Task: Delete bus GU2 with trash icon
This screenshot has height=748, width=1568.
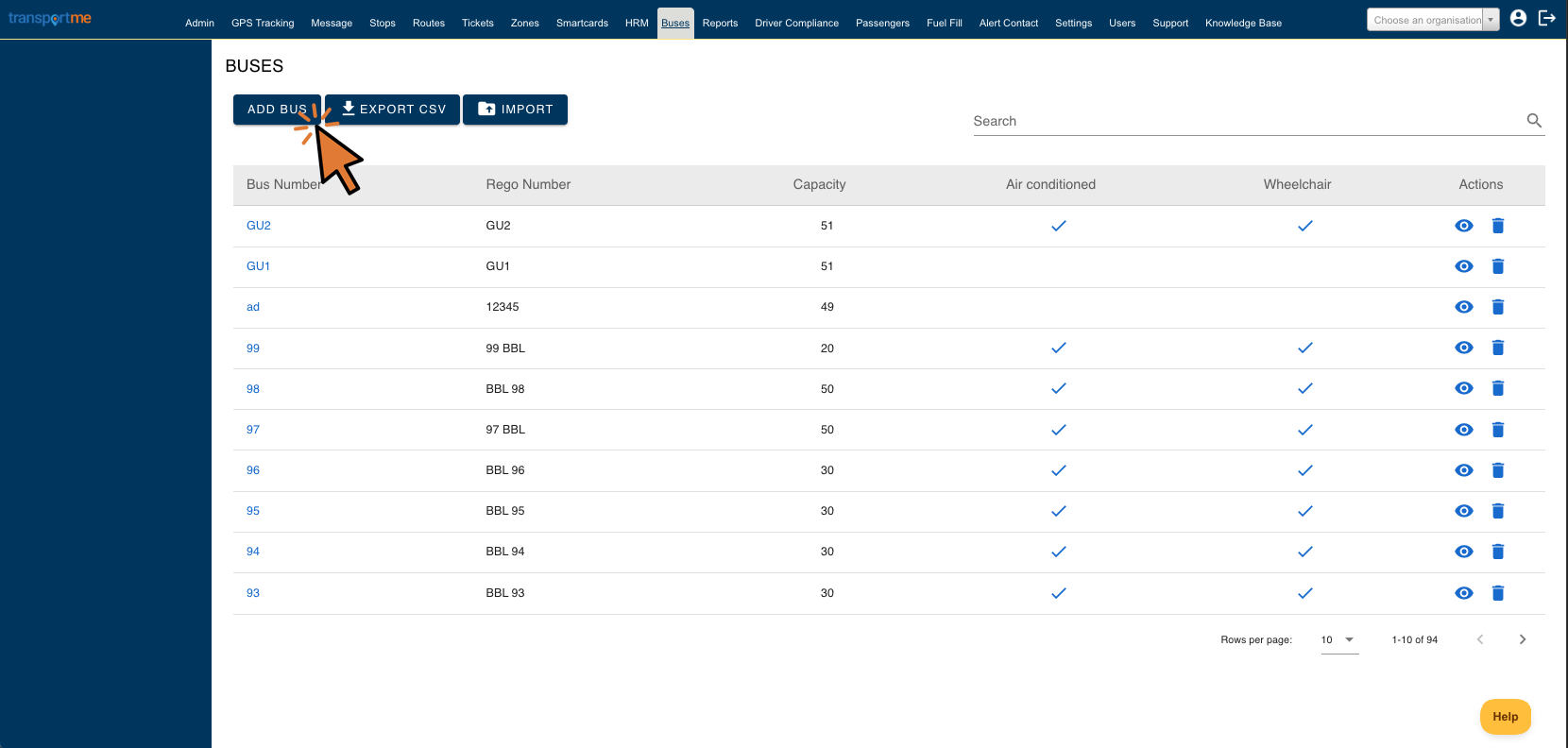Action: point(1498,226)
